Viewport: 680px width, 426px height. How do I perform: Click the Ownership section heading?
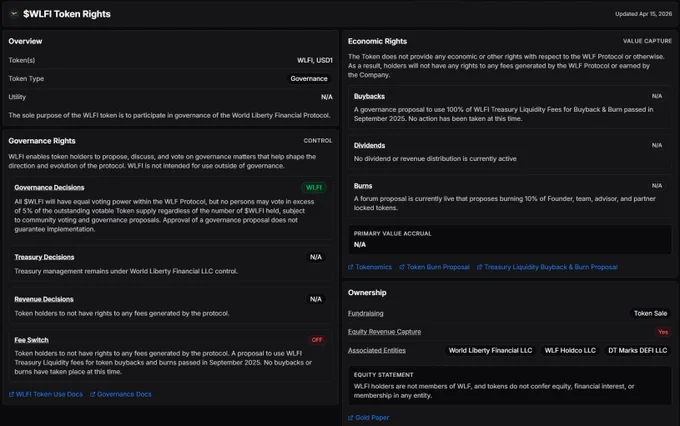[367, 293]
